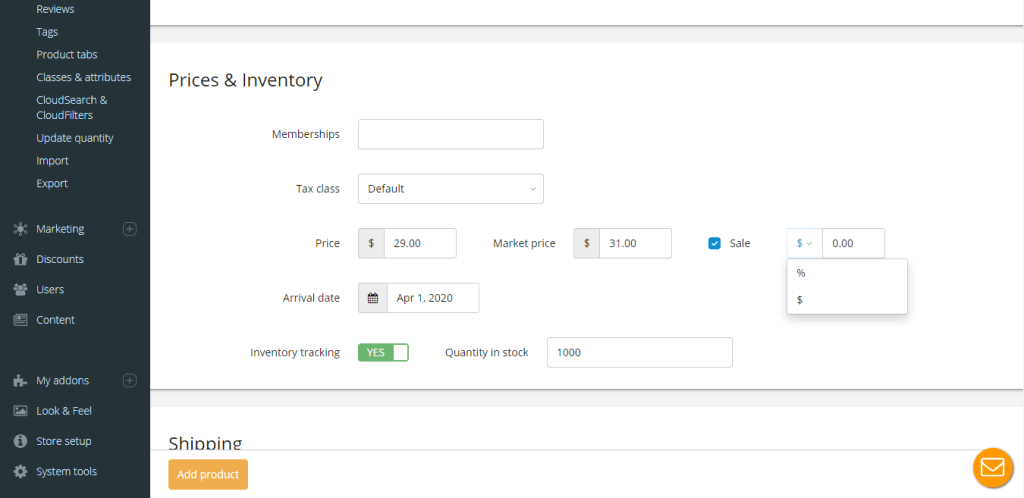
Task: Click the Inventory tracking label
Action: click(295, 352)
